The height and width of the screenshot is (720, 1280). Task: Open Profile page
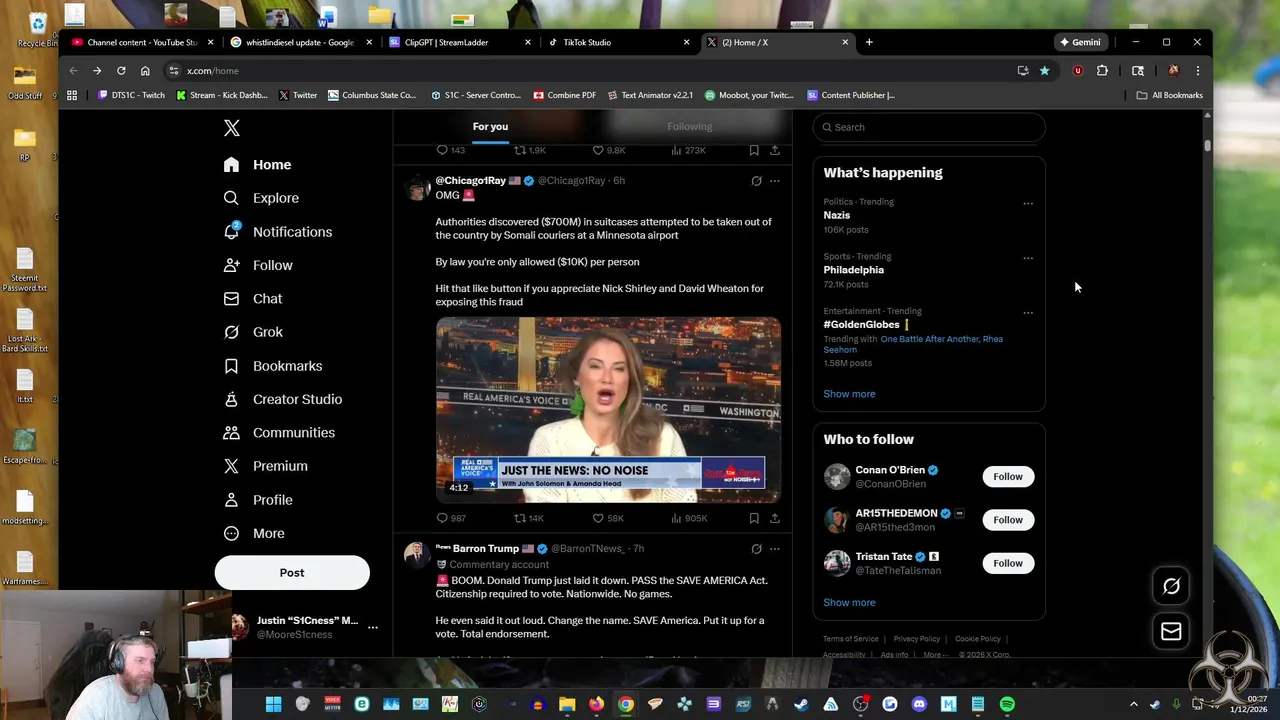pos(258,500)
